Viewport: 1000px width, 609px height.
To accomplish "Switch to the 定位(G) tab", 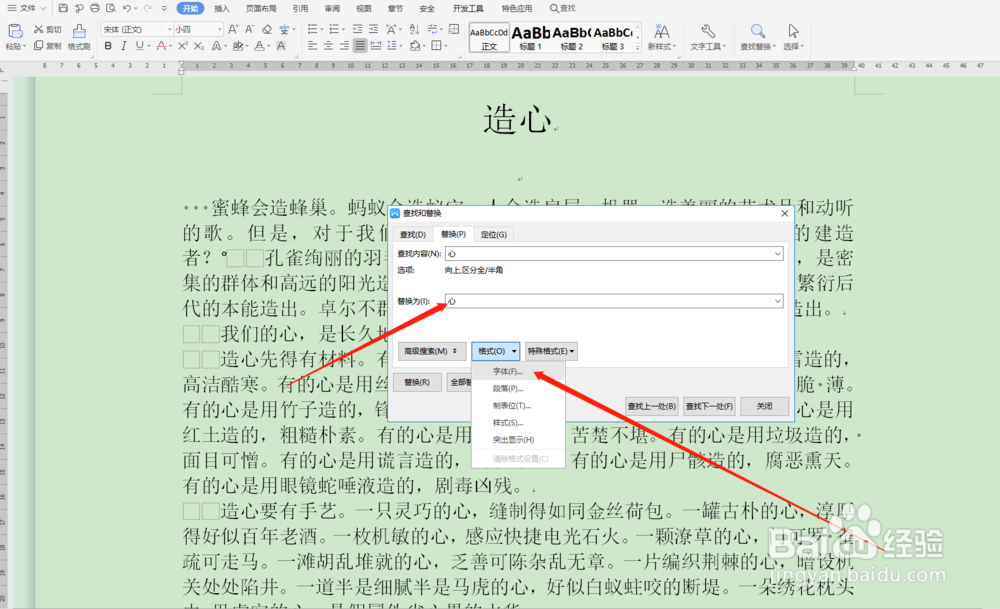I will click(494, 235).
